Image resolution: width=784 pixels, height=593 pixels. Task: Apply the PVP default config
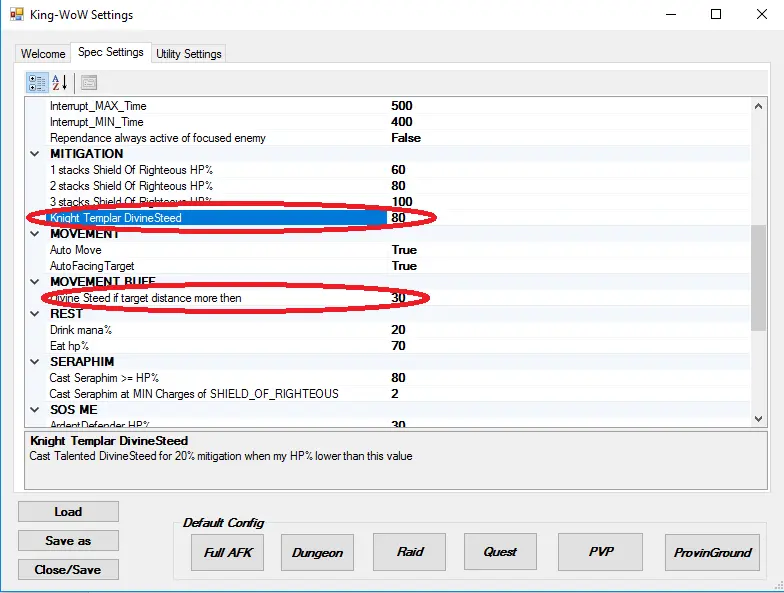coord(600,552)
